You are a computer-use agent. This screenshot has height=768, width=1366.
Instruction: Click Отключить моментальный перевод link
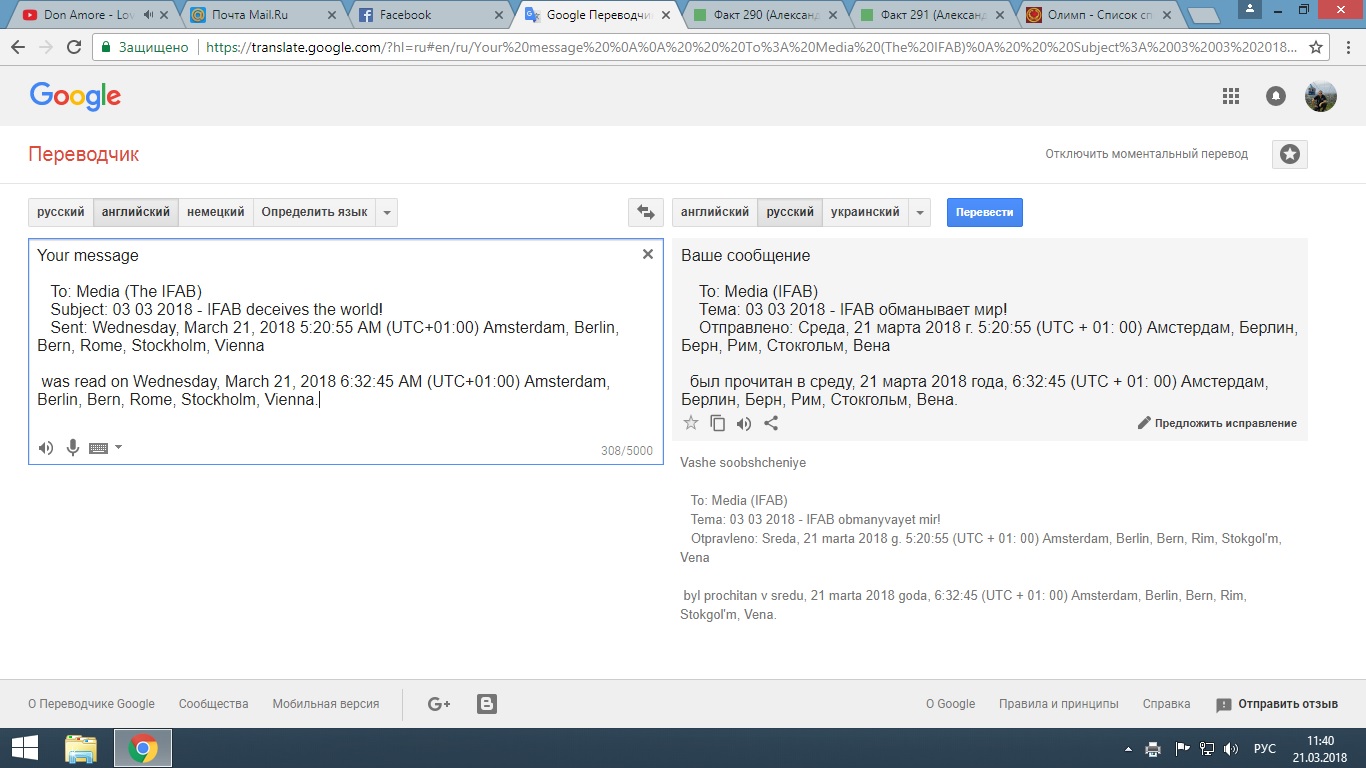pos(1147,154)
